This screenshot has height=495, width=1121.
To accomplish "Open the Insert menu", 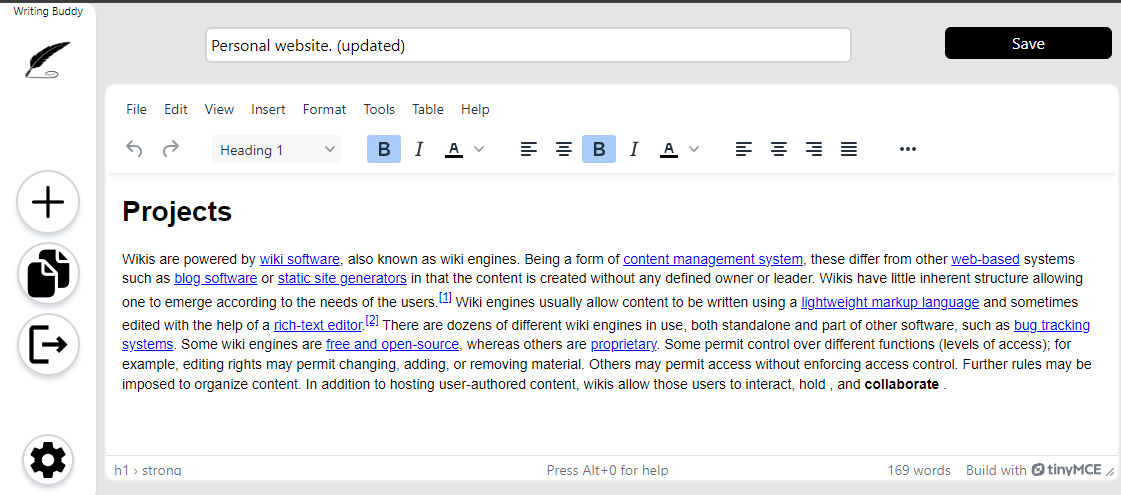I will click(x=268, y=109).
